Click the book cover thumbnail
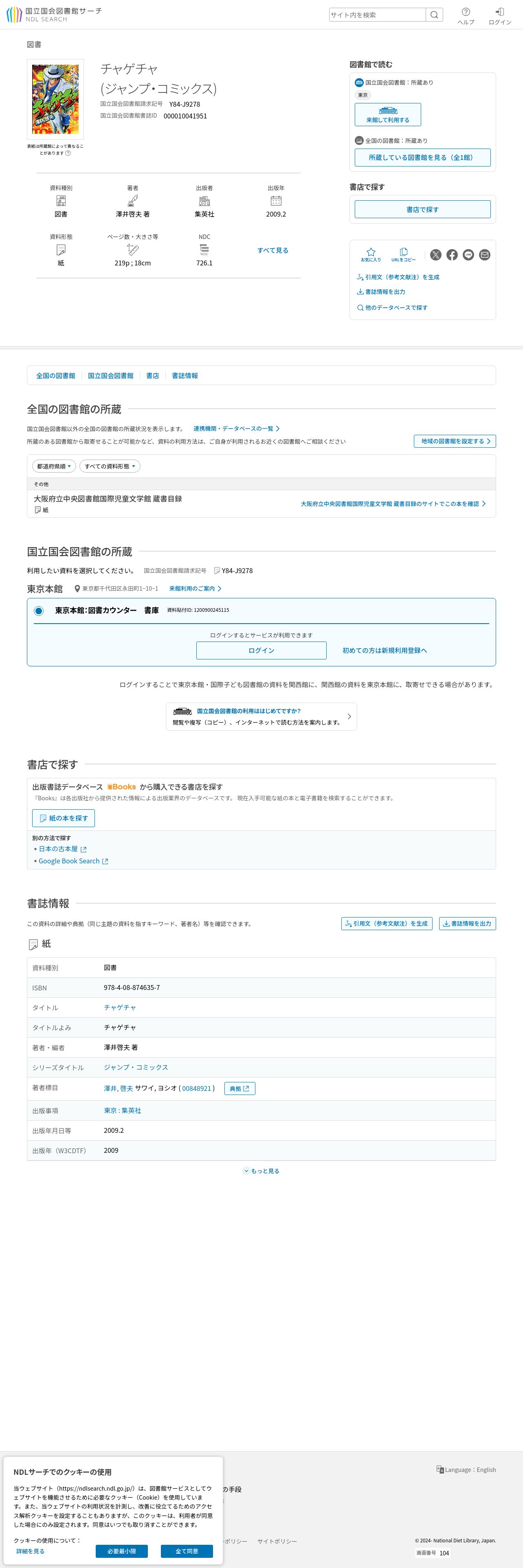 (55, 99)
